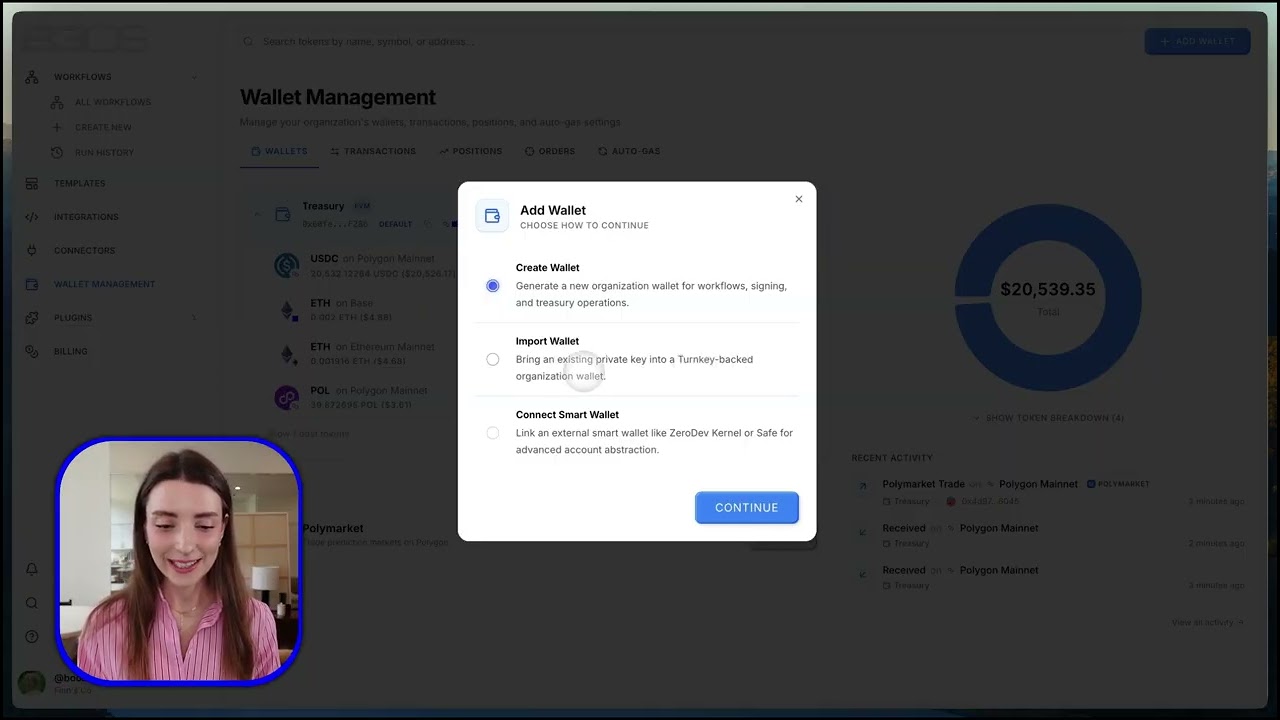Click the Create Wallet title text
Screen dimensions: 1280x720
(548, 268)
